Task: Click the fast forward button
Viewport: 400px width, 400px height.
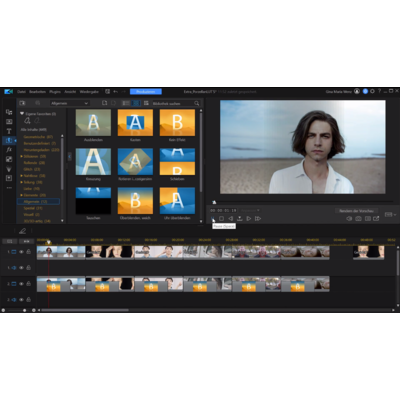Action: 258,219
